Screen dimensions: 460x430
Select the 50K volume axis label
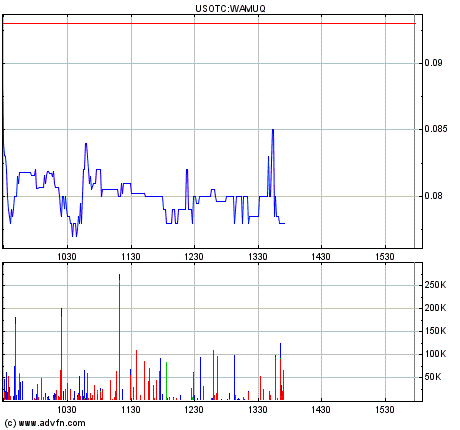(433, 377)
